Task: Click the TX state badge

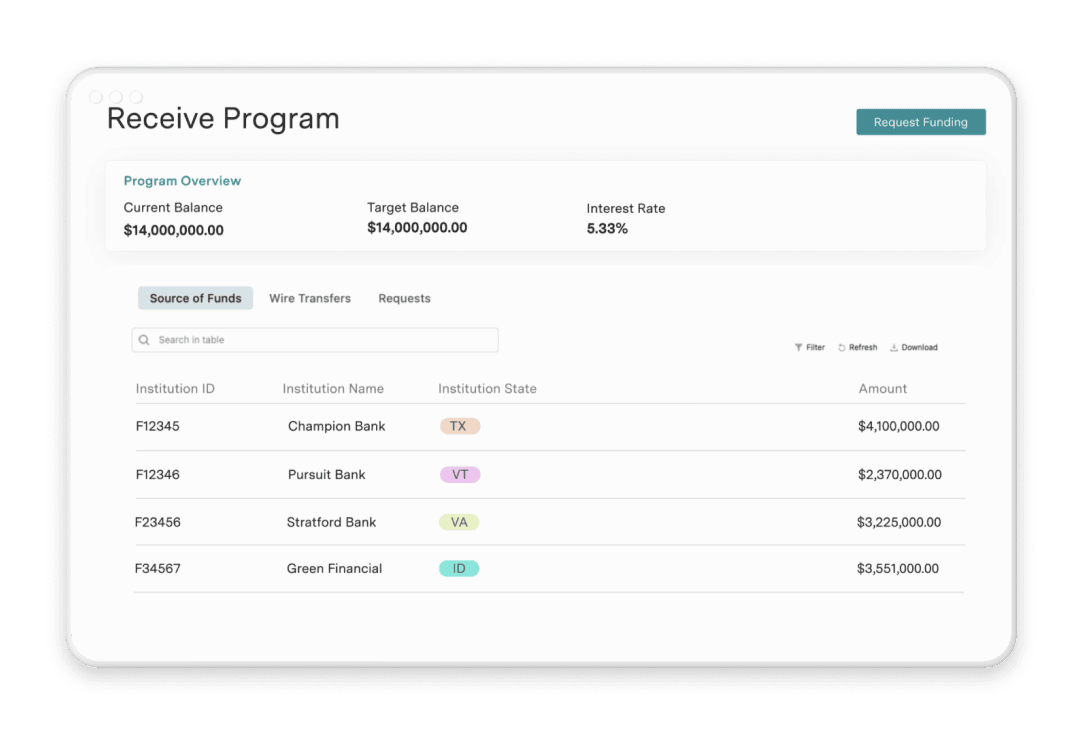Action: 460,426
